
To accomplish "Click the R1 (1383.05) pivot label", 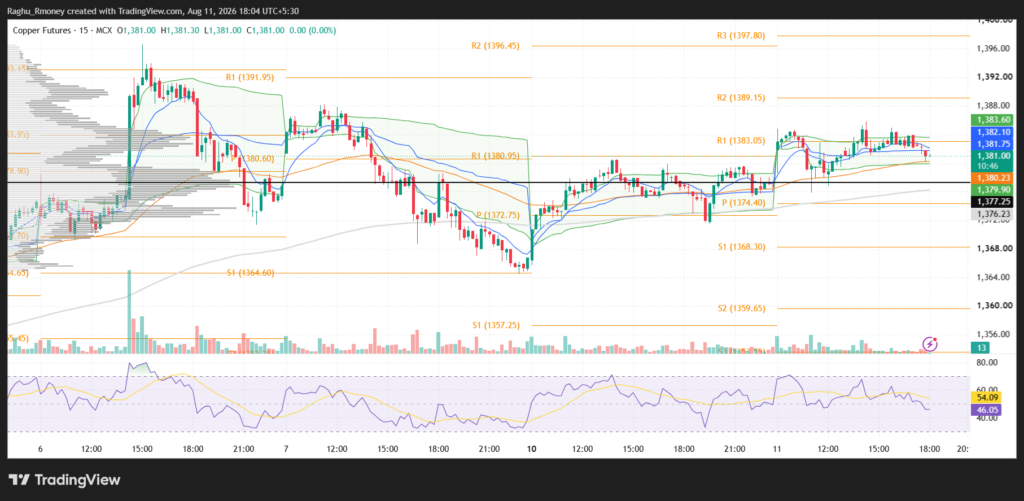I will point(740,140).
